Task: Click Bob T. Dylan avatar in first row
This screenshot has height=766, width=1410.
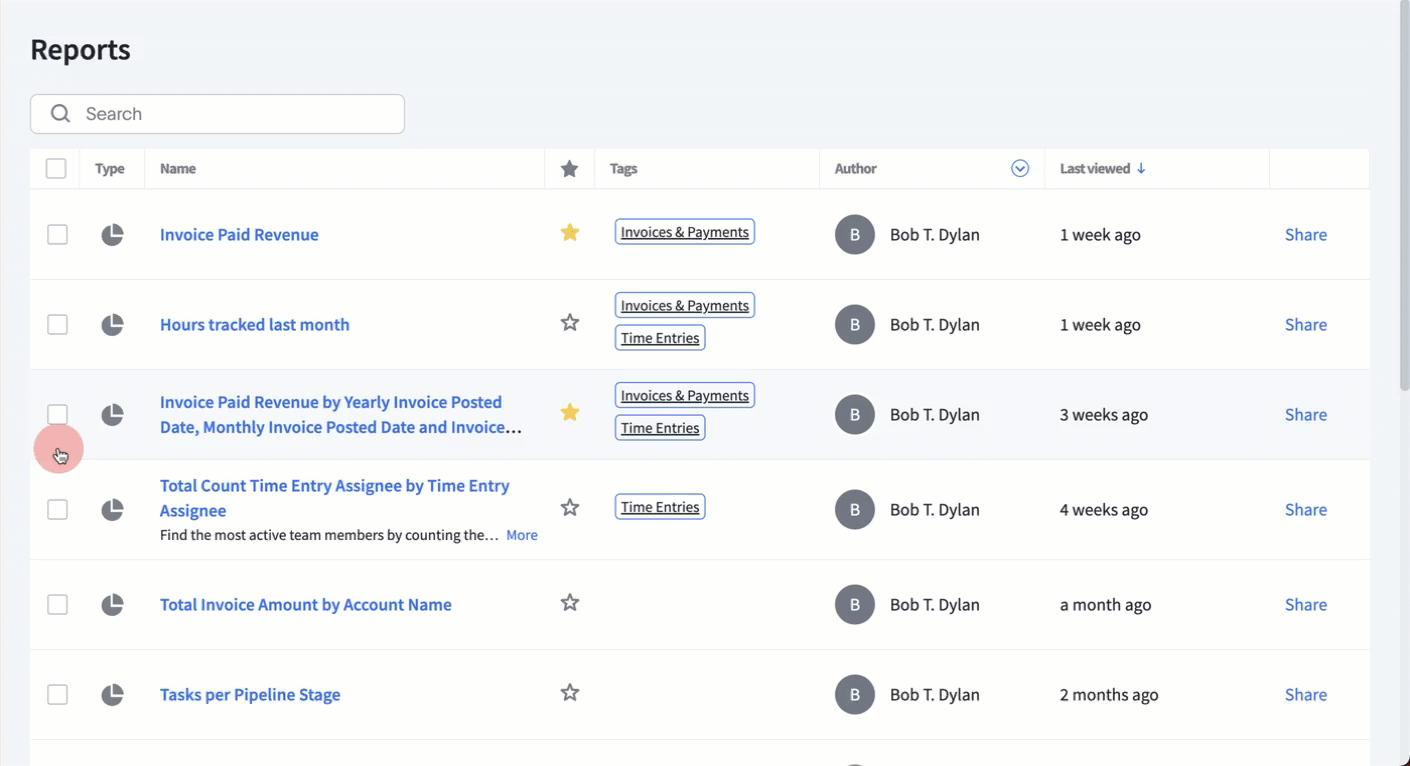Action: [855, 235]
